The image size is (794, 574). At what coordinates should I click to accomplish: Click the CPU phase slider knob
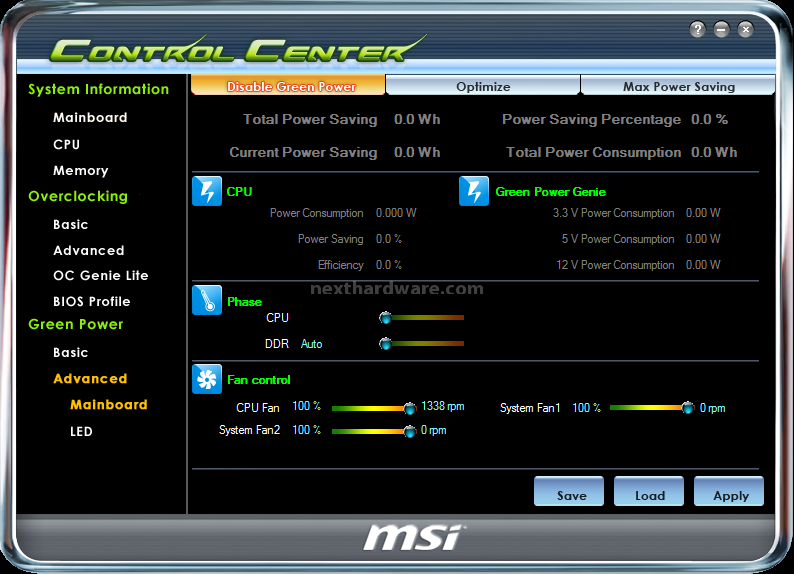coord(385,318)
